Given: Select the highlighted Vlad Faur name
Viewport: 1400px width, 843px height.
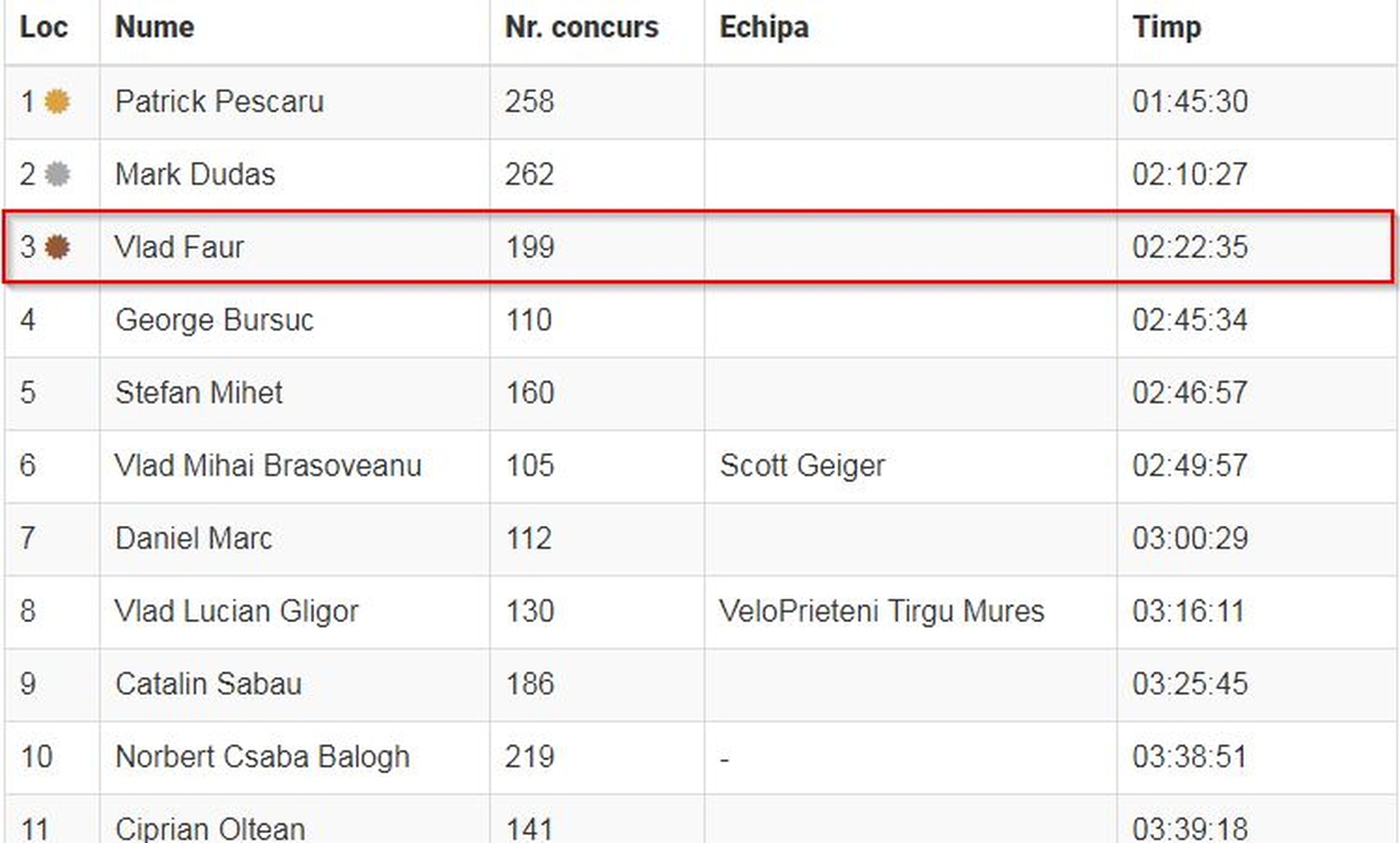Looking at the screenshot, I should pyautogui.click(x=179, y=246).
